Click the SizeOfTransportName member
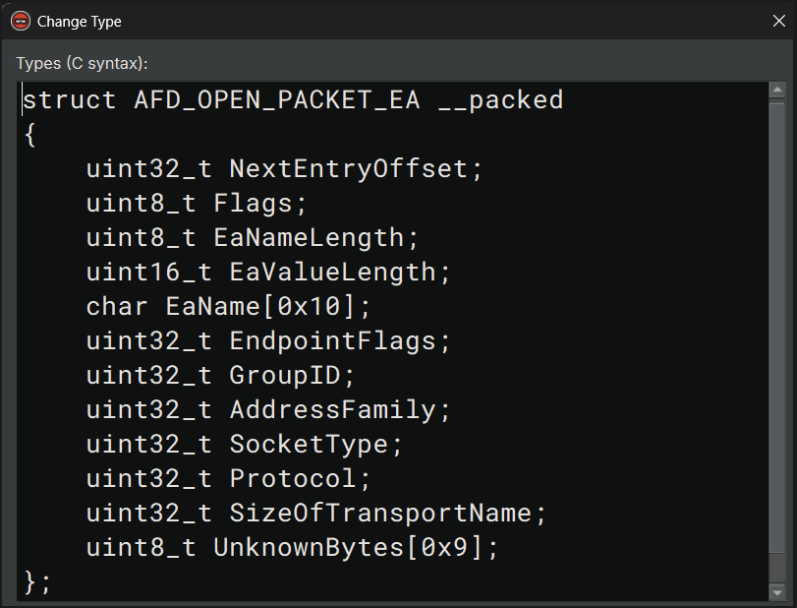Image resolution: width=797 pixels, height=608 pixels. click(x=380, y=513)
